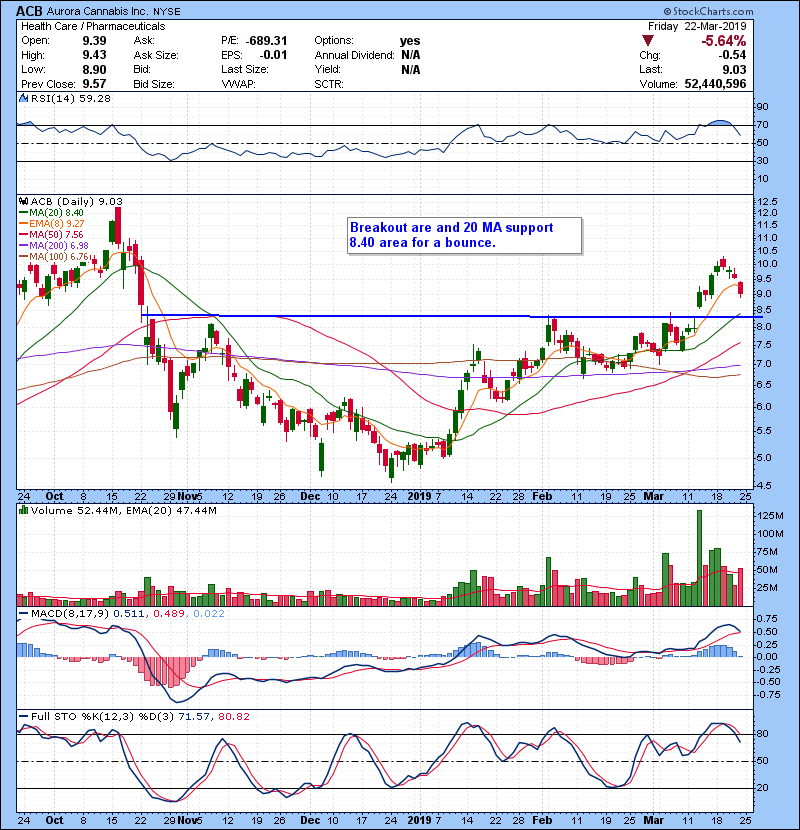800x830 pixels.
Task: Click the Low price 8.90
Action: (94, 70)
